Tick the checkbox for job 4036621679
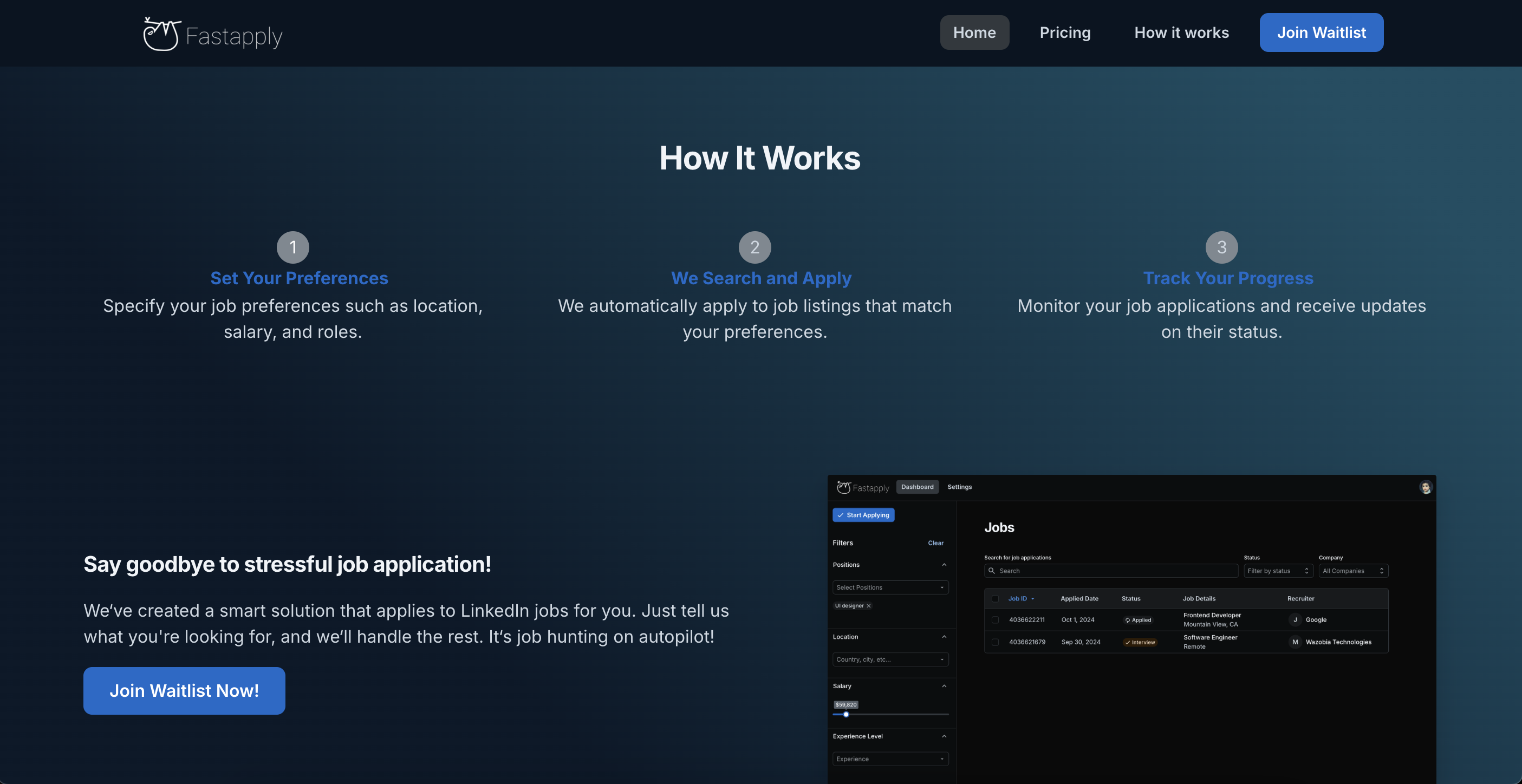The image size is (1522, 784). coord(995,642)
